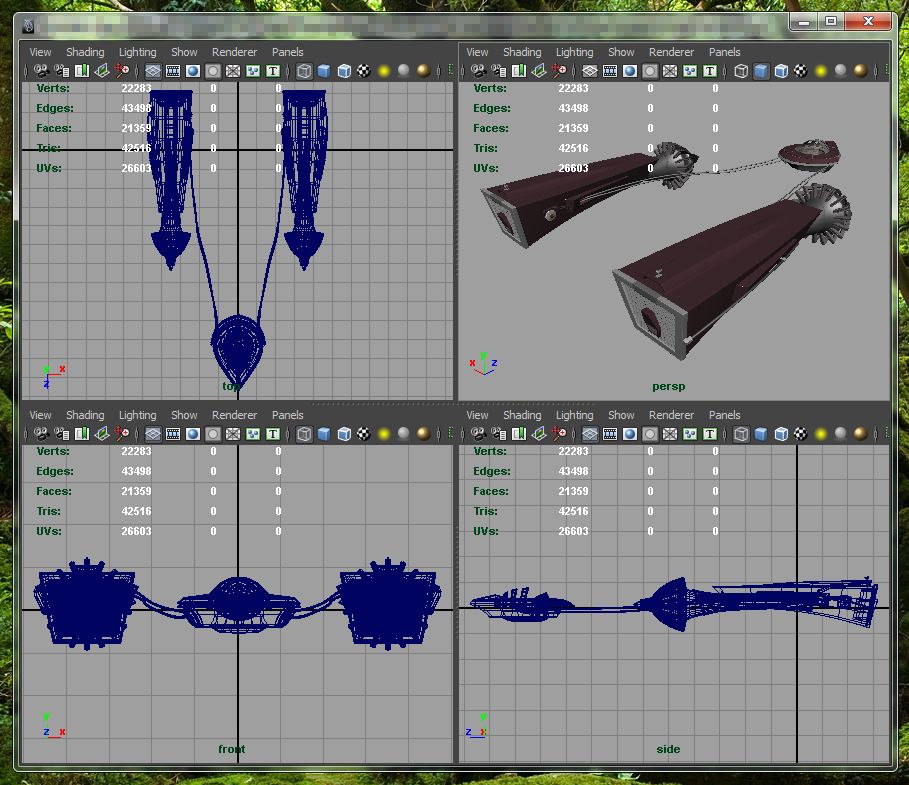Click Select Camera icon in side panel

point(478,434)
